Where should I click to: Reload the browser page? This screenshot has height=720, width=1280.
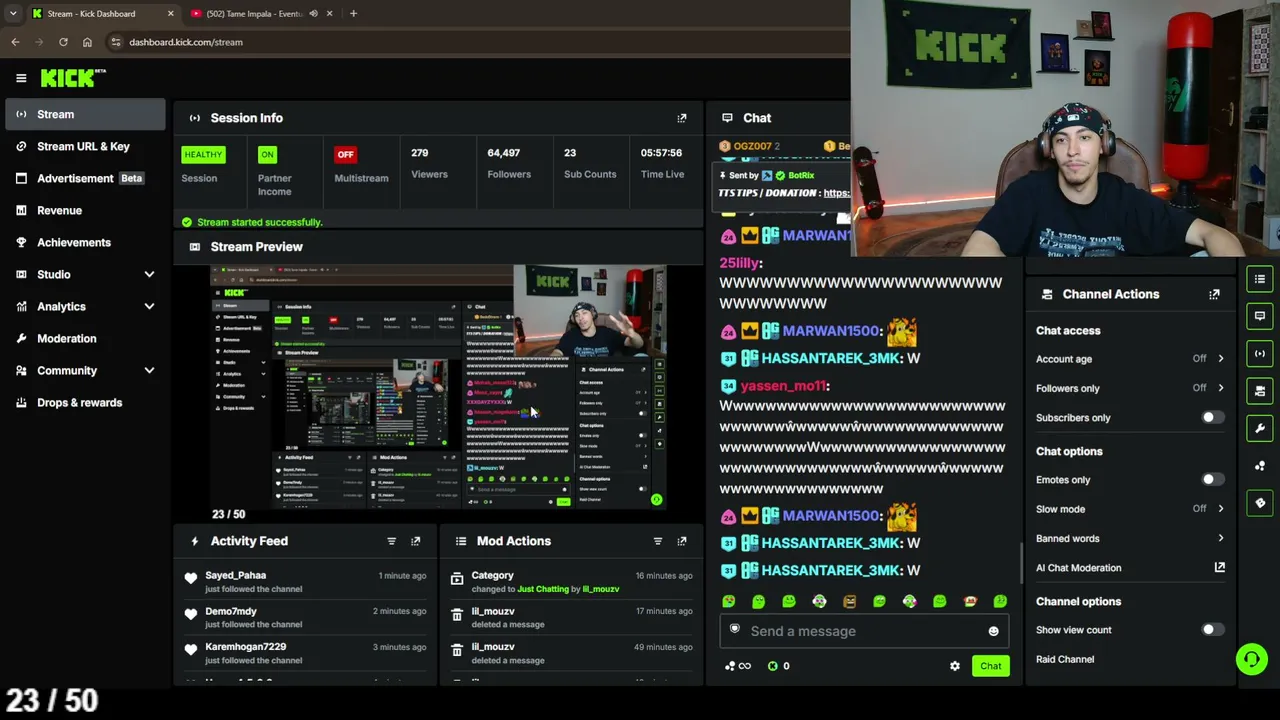[63, 42]
